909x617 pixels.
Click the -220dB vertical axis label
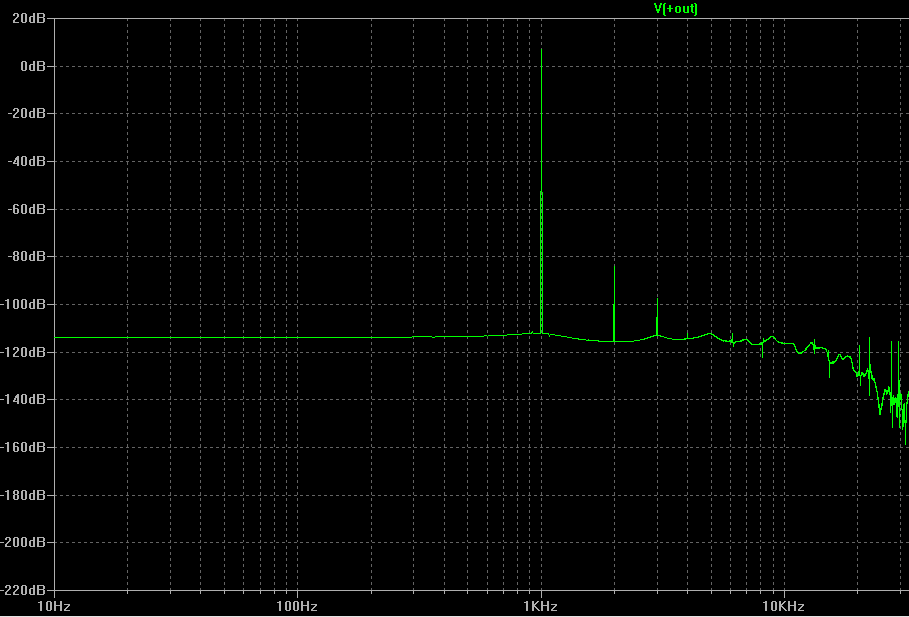(23, 590)
